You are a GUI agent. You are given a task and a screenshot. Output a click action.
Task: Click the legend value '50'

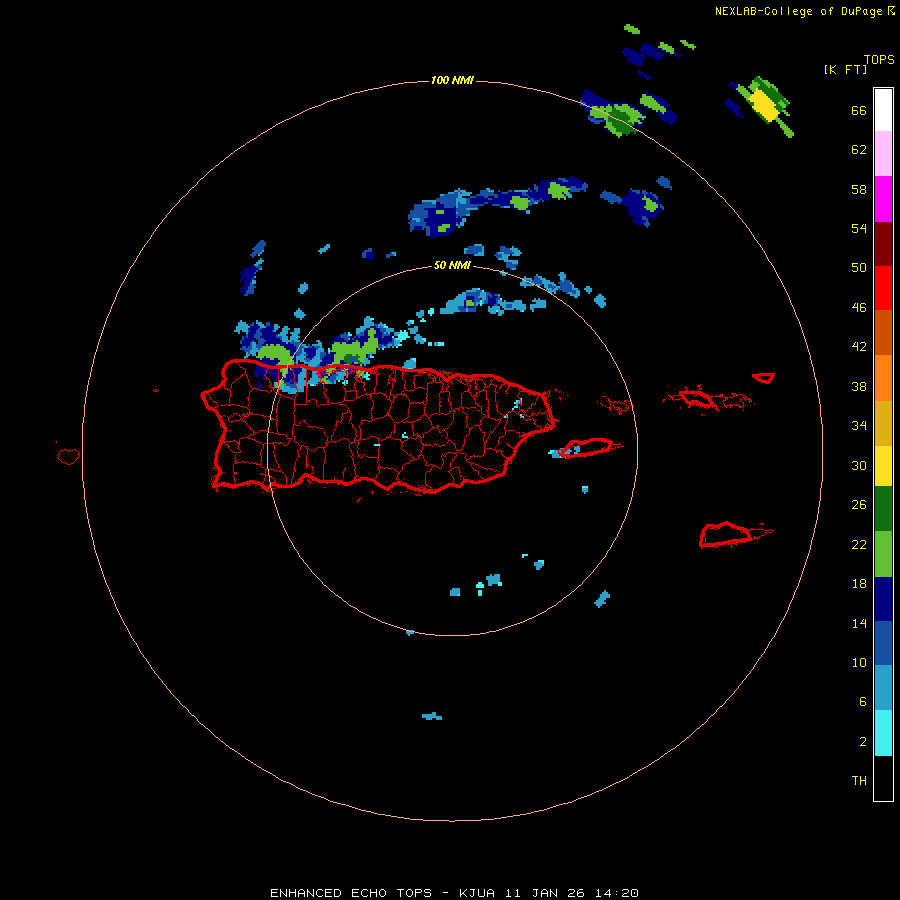coord(859,268)
